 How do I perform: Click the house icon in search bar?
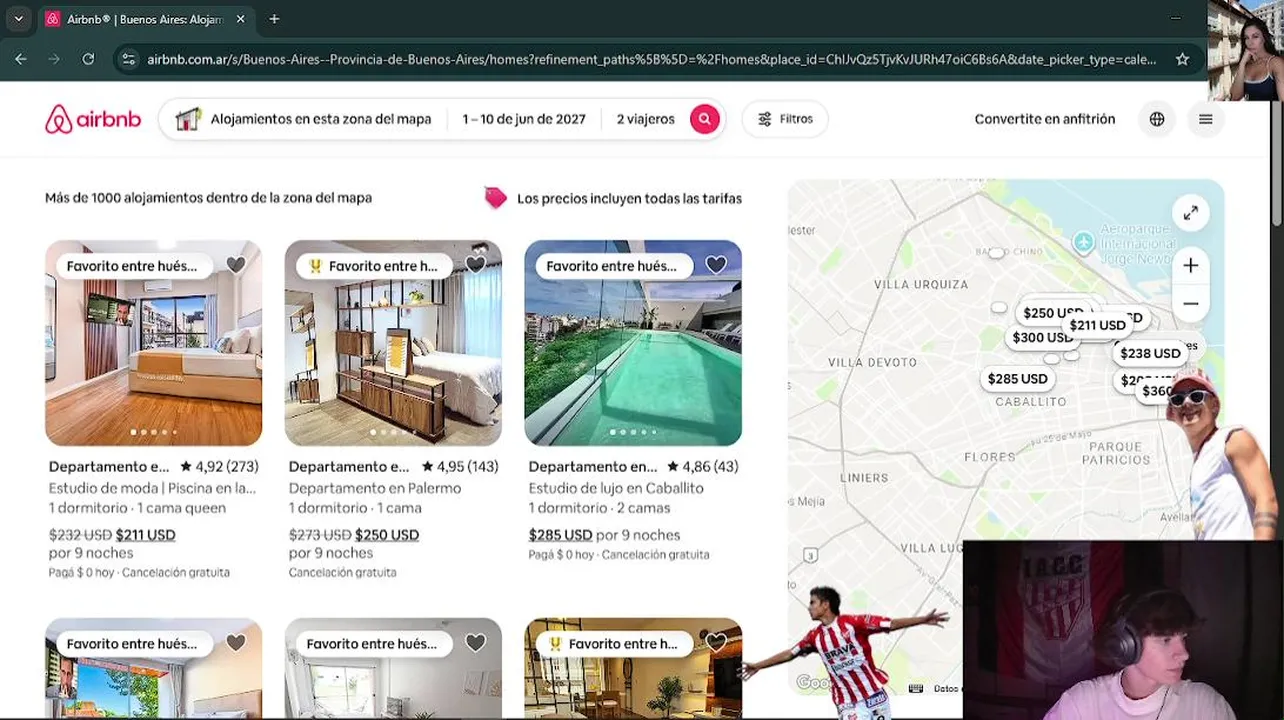(x=187, y=119)
